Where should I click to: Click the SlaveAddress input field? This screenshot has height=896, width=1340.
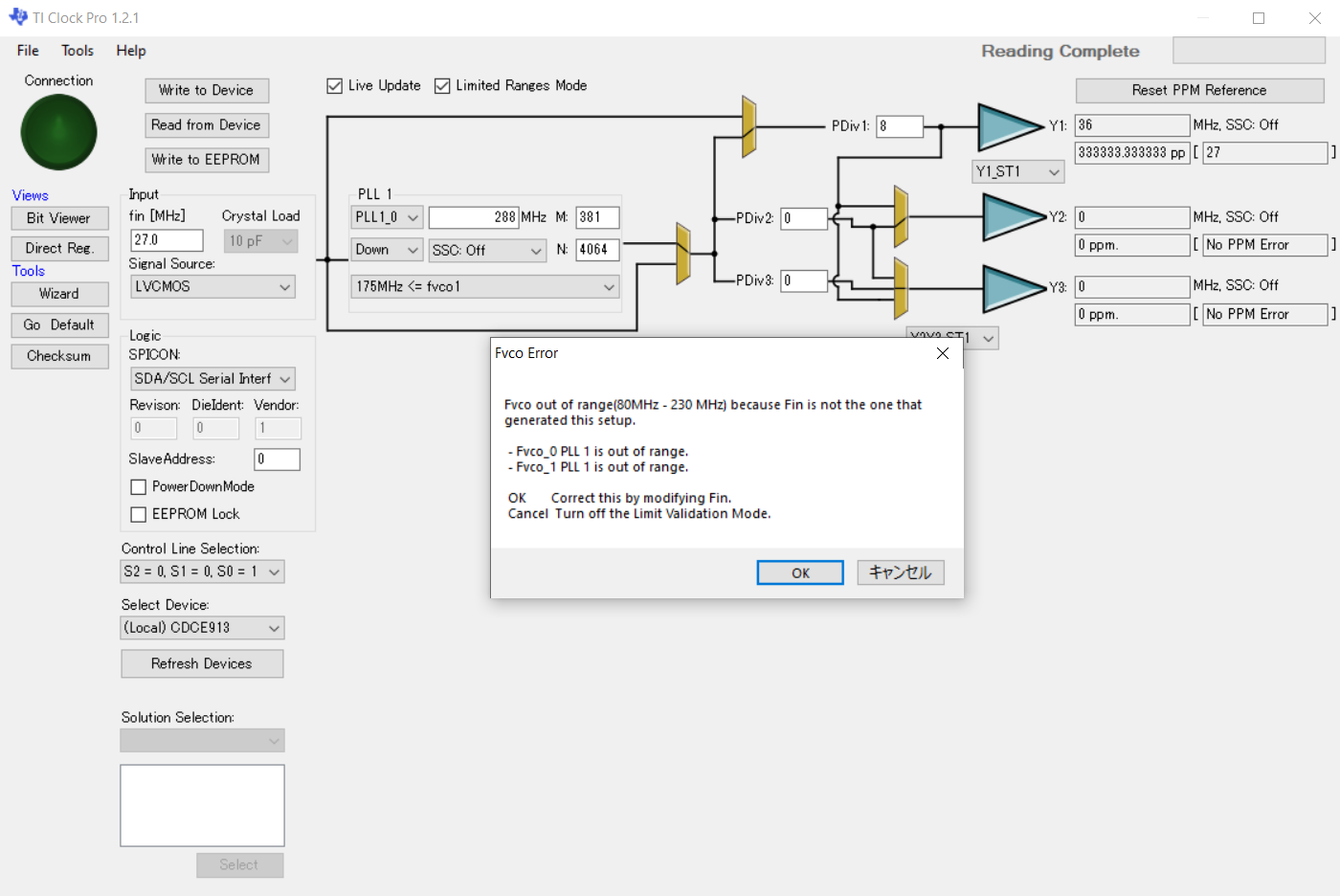(x=278, y=459)
